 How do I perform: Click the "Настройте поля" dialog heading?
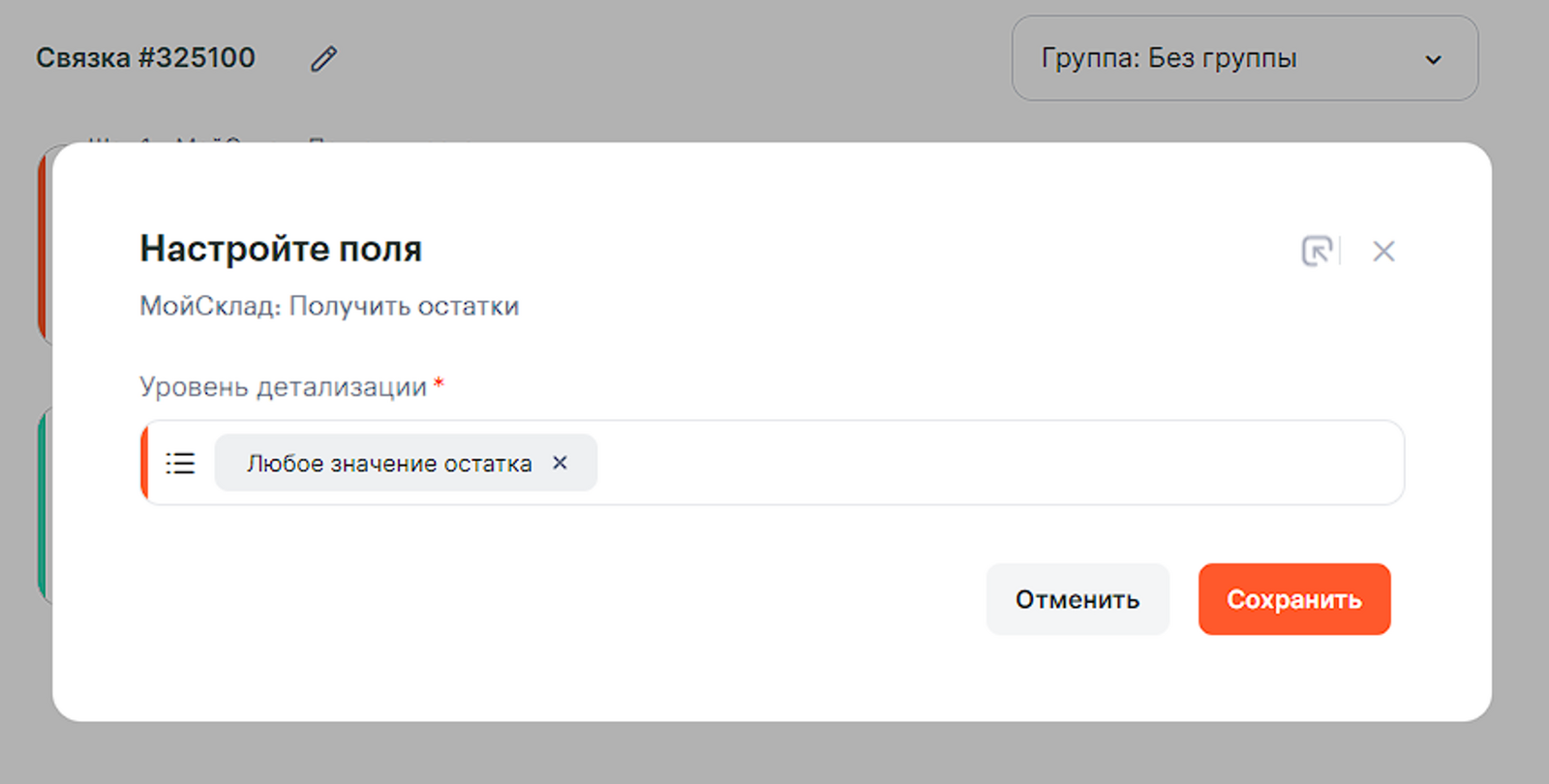click(281, 249)
